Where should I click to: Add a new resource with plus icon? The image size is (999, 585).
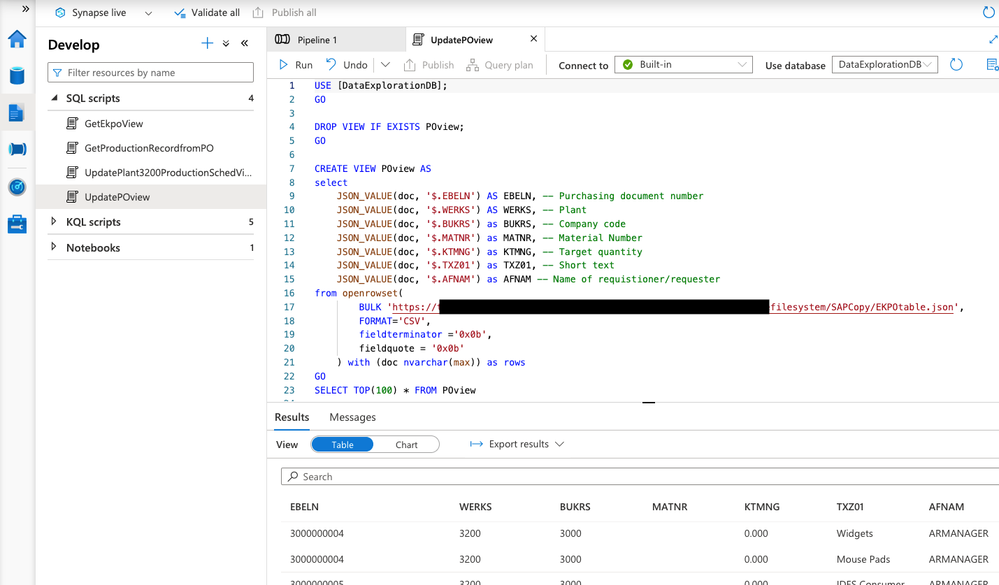click(x=207, y=44)
